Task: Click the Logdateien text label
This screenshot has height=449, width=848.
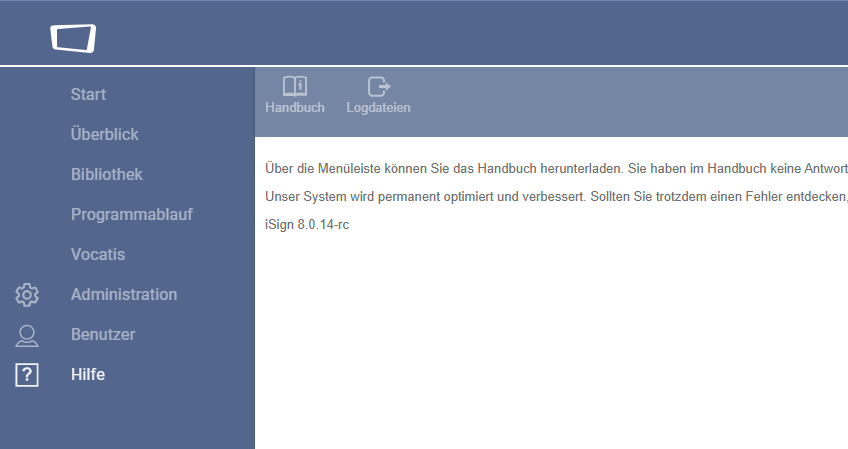Action: [x=378, y=108]
